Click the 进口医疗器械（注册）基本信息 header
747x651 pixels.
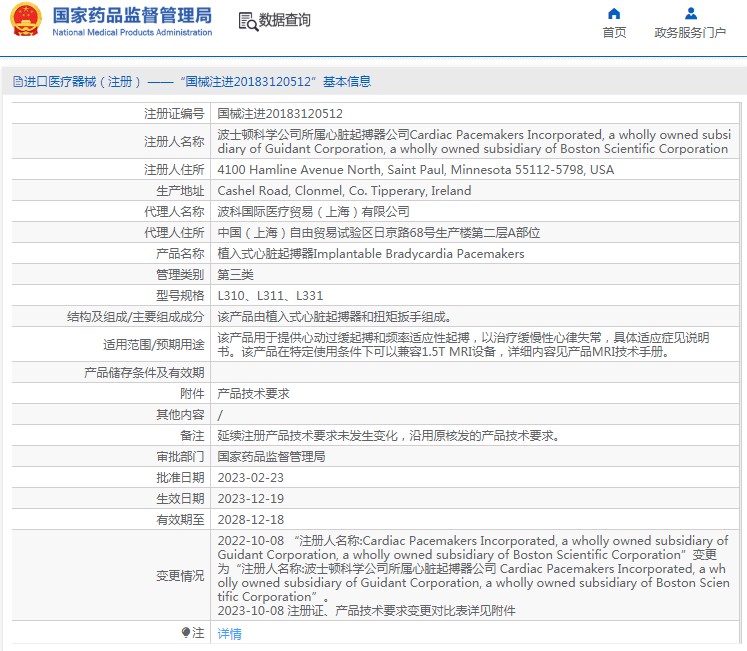[x=192, y=81]
